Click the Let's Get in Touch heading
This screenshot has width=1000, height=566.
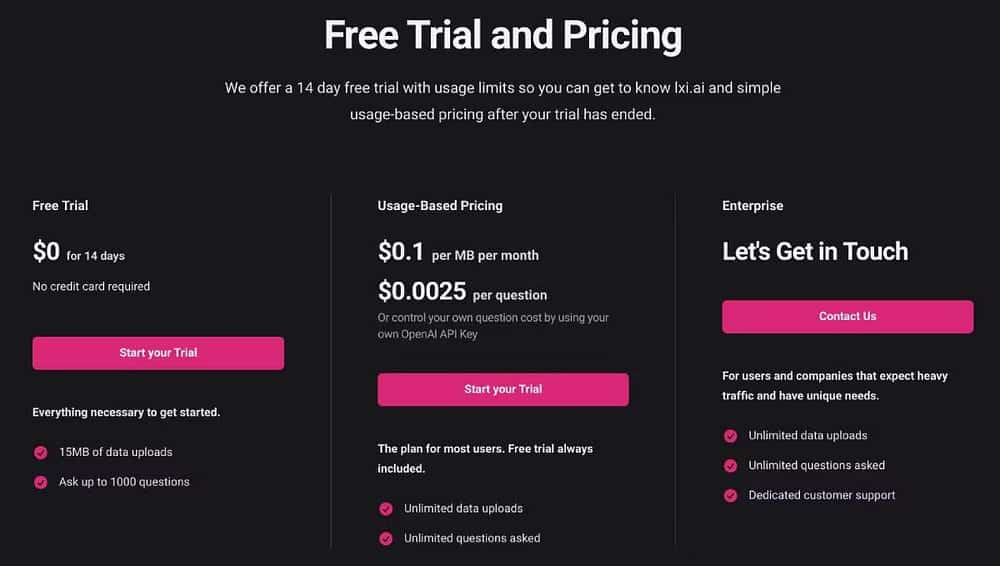click(x=815, y=251)
